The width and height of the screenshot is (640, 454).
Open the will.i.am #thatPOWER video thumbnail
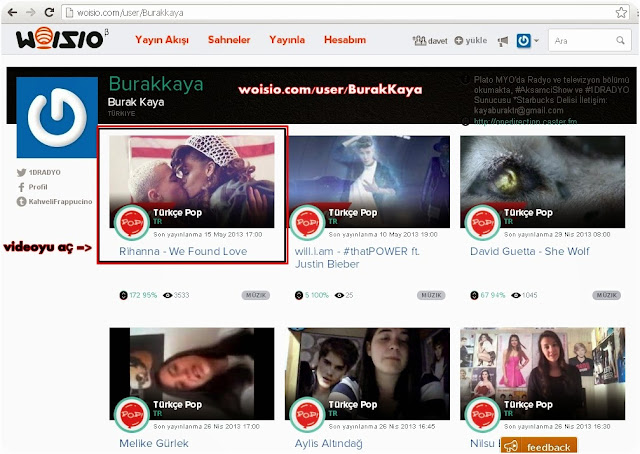367,182
